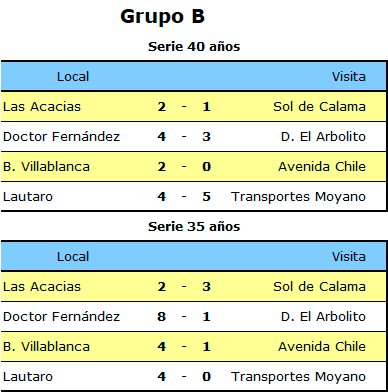Click Lautaro in Serie 35 table
This screenshot has width=388, height=392.
28,377
